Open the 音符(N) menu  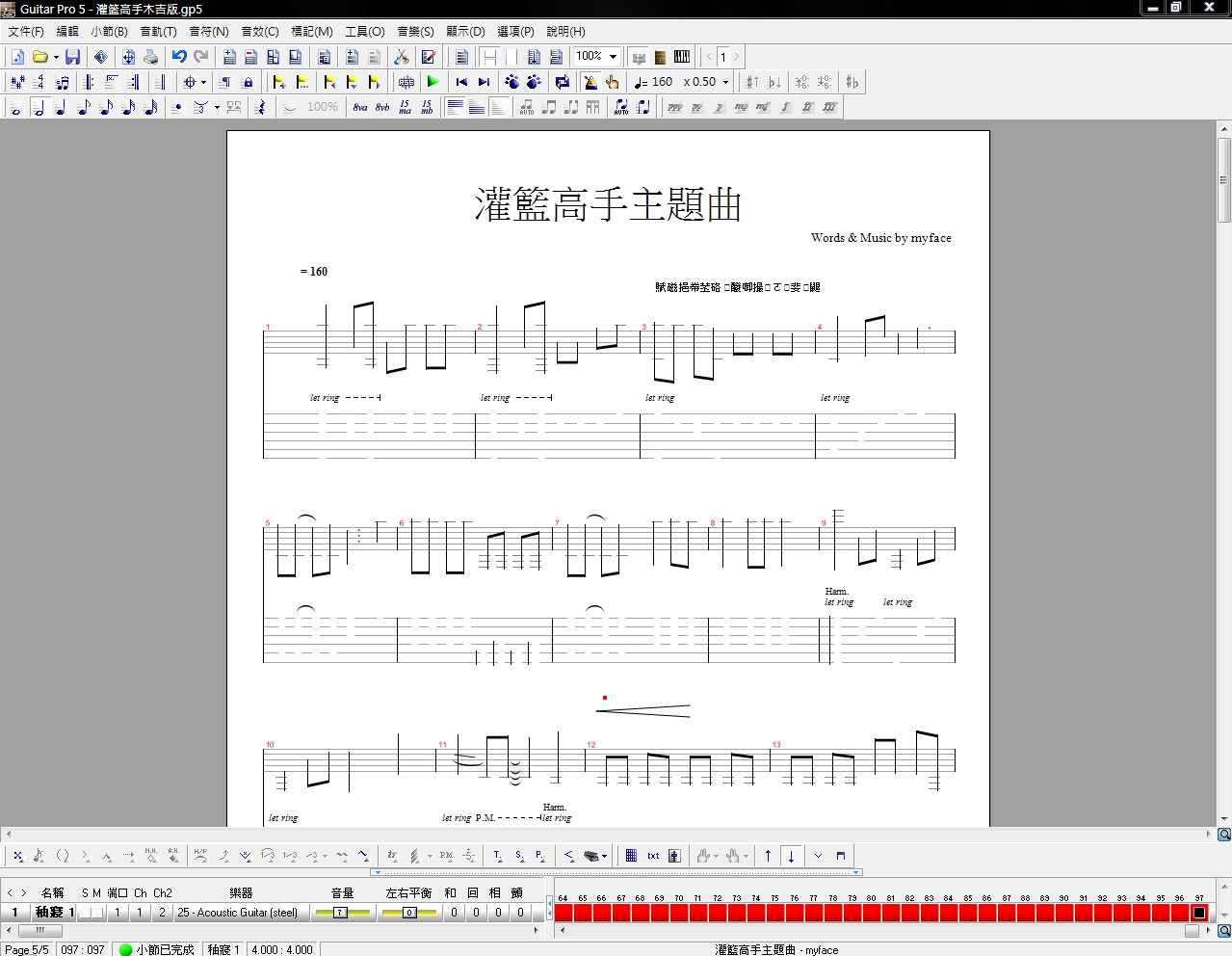[209, 32]
